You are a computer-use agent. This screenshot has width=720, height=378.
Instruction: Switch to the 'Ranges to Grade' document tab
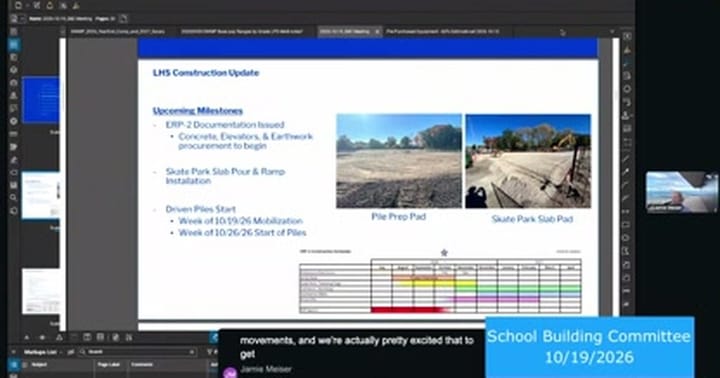click(242, 32)
